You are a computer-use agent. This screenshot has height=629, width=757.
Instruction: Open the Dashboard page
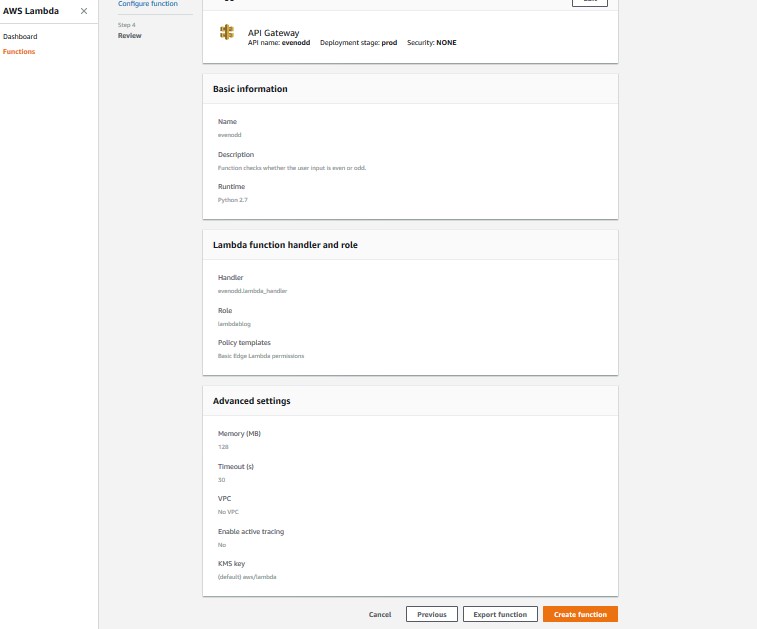(x=20, y=37)
